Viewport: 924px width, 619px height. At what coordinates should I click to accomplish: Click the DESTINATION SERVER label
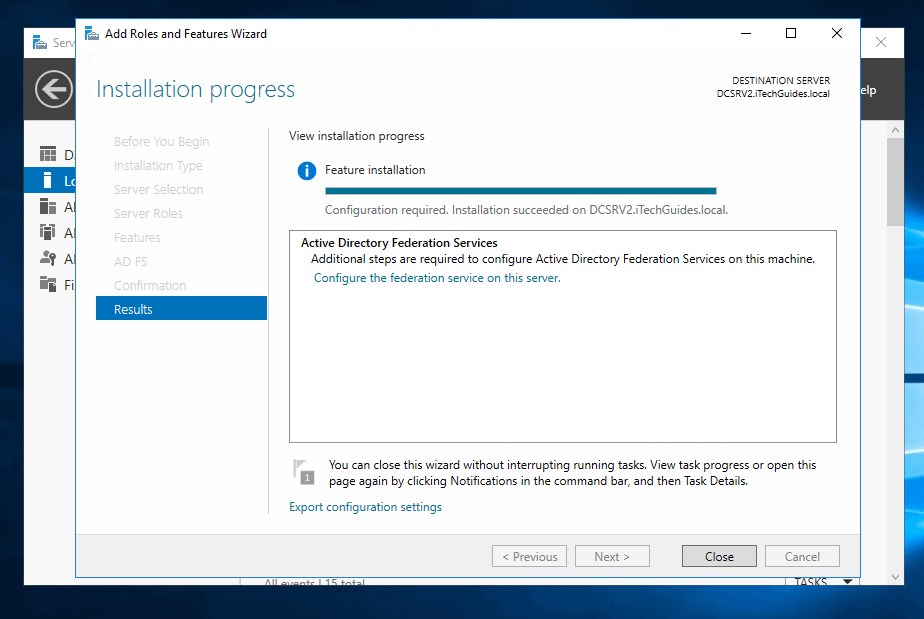coord(781,81)
